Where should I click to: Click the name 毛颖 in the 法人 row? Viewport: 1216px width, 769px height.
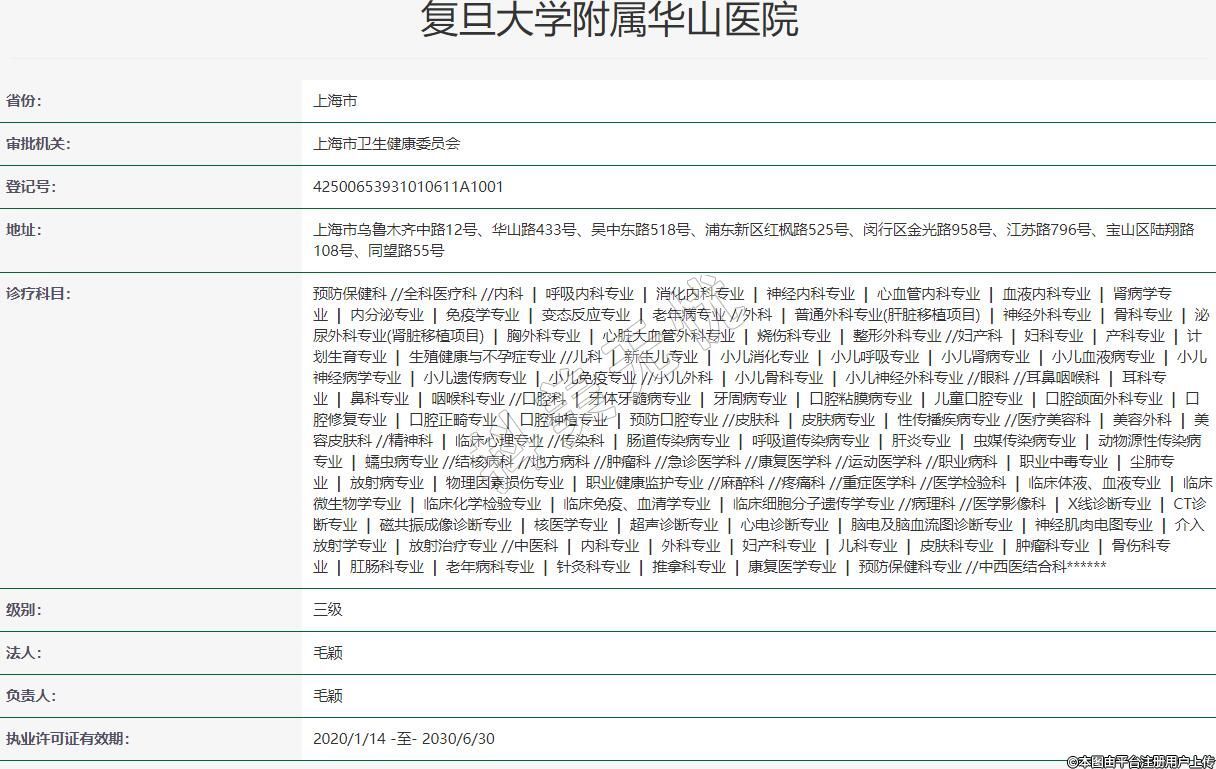pos(328,653)
